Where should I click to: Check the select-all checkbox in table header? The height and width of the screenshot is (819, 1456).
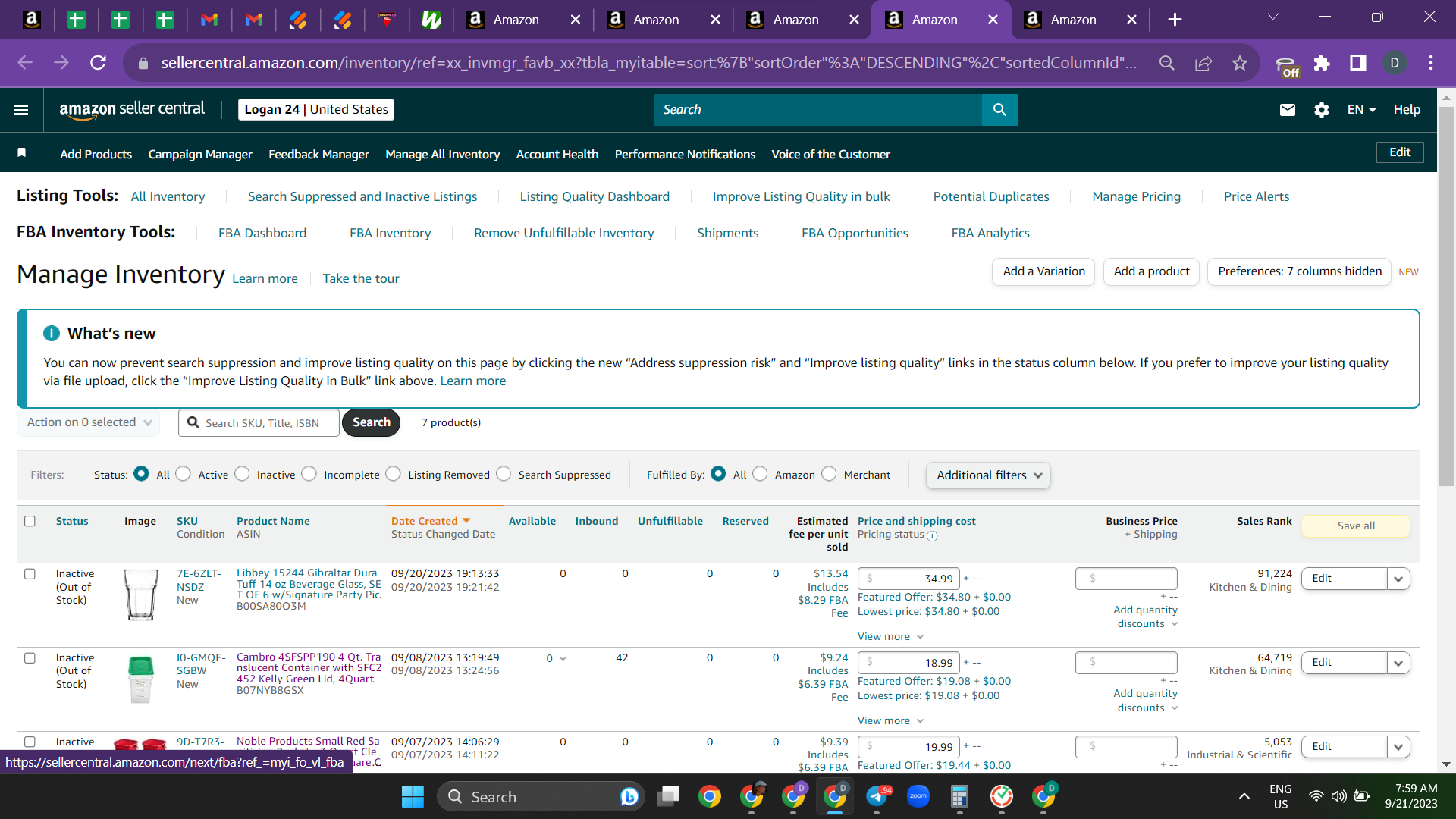tap(30, 521)
